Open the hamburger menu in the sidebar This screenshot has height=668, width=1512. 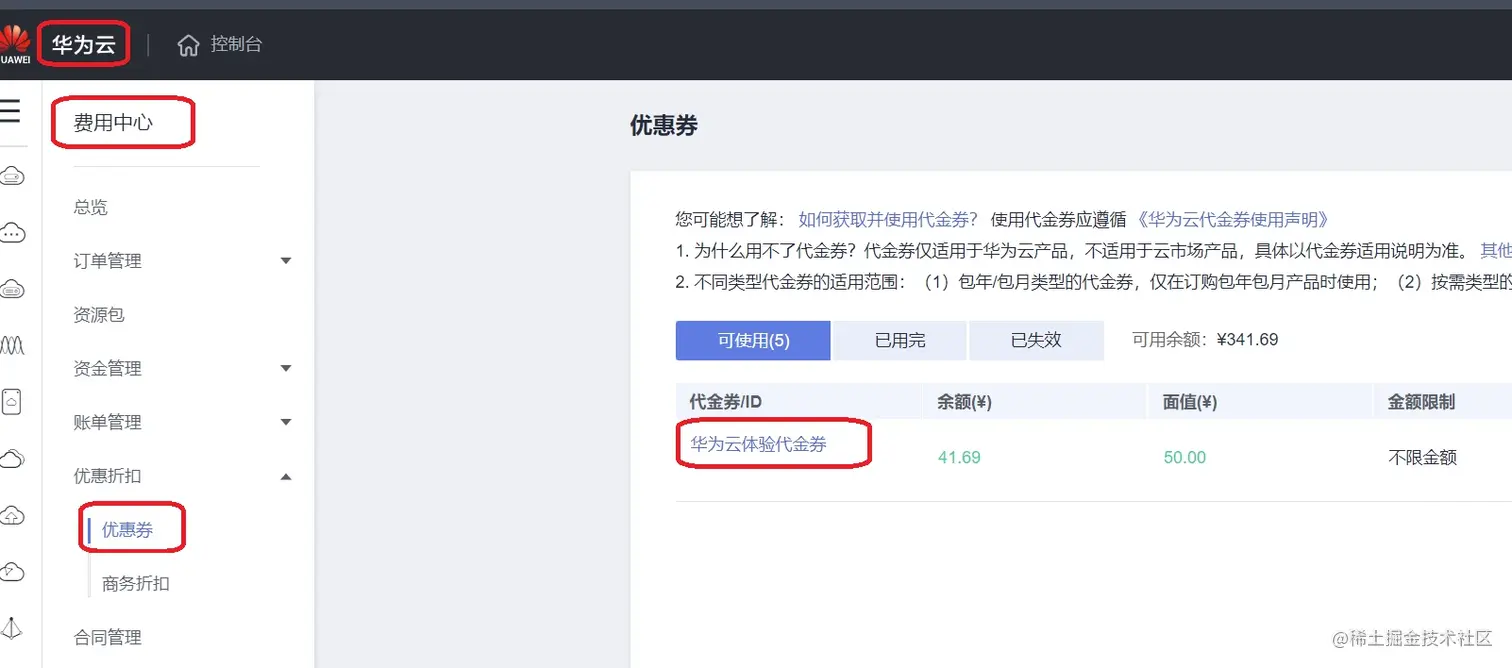[10, 111]
